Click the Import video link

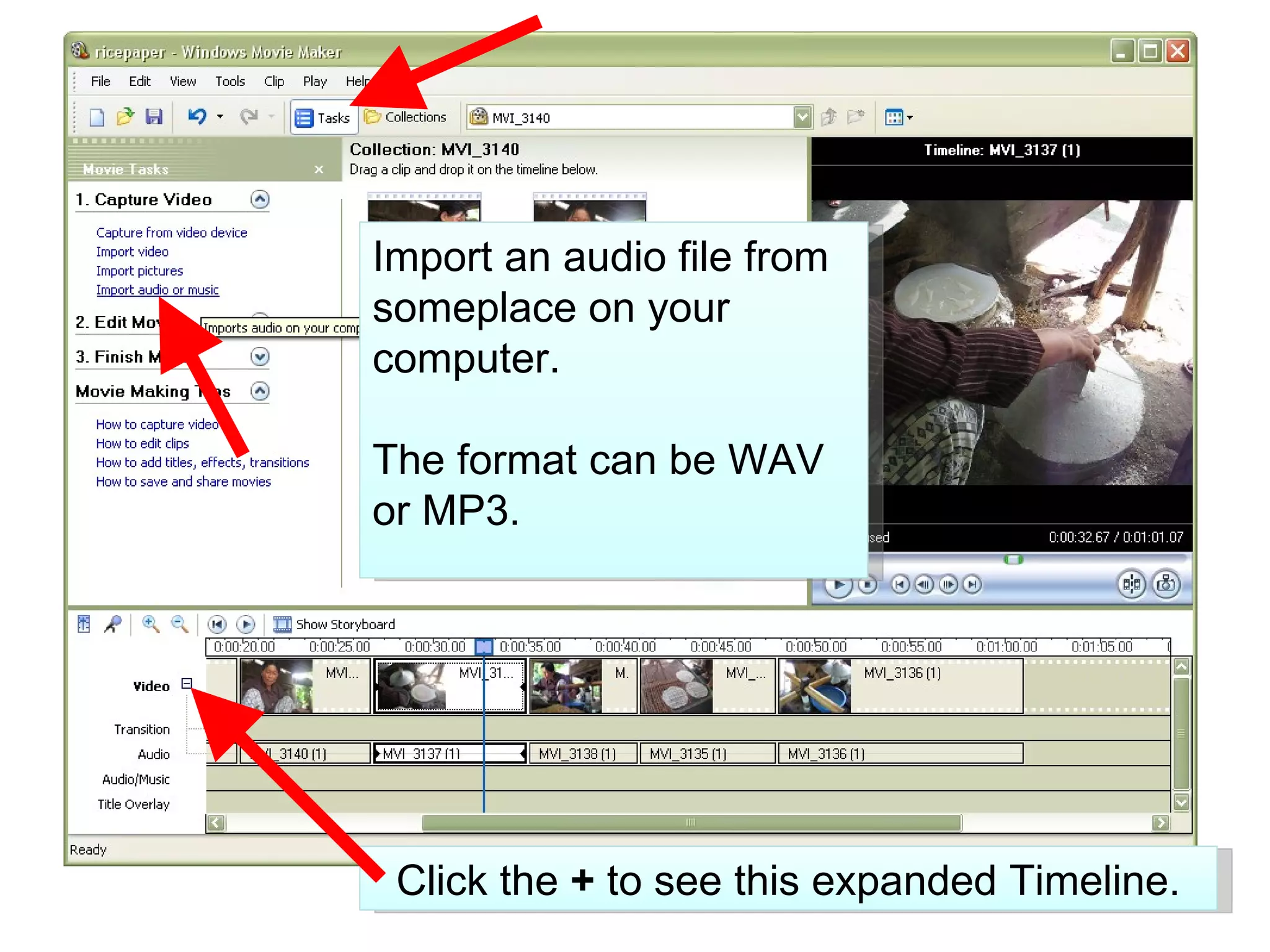coord(132,252)
